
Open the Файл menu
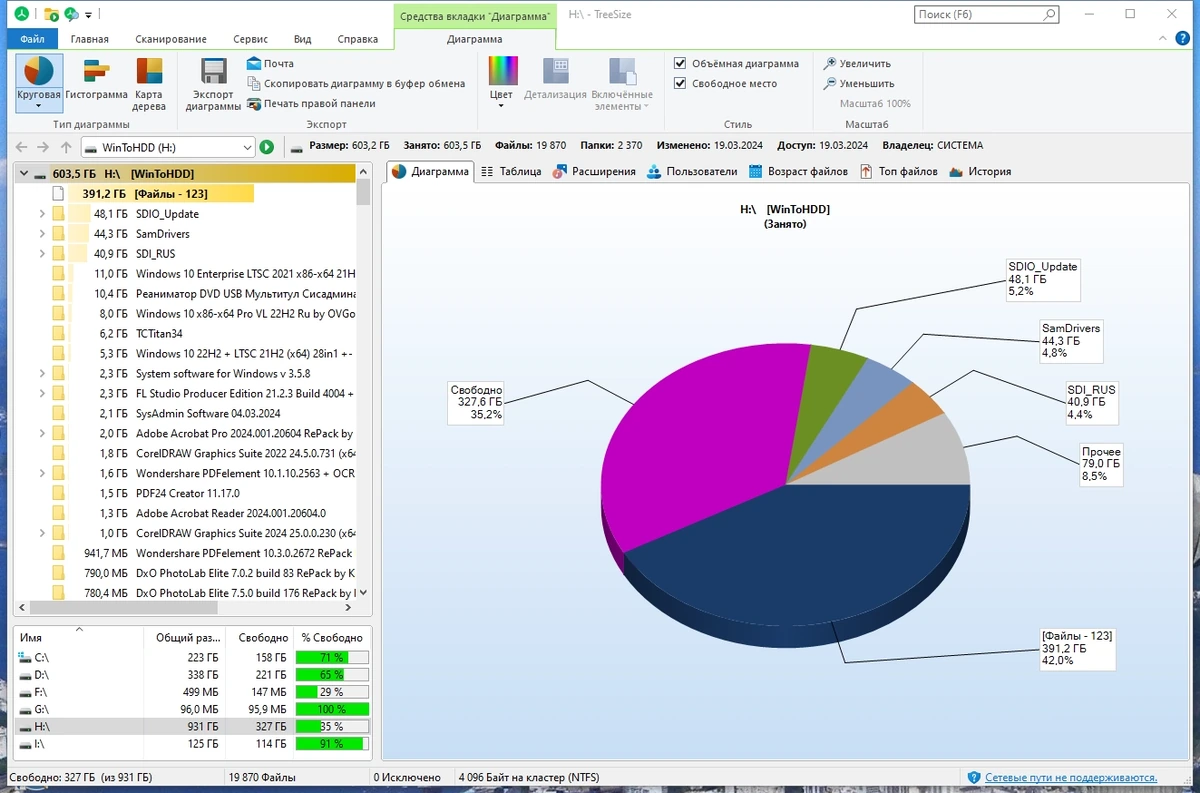(32, 39)
